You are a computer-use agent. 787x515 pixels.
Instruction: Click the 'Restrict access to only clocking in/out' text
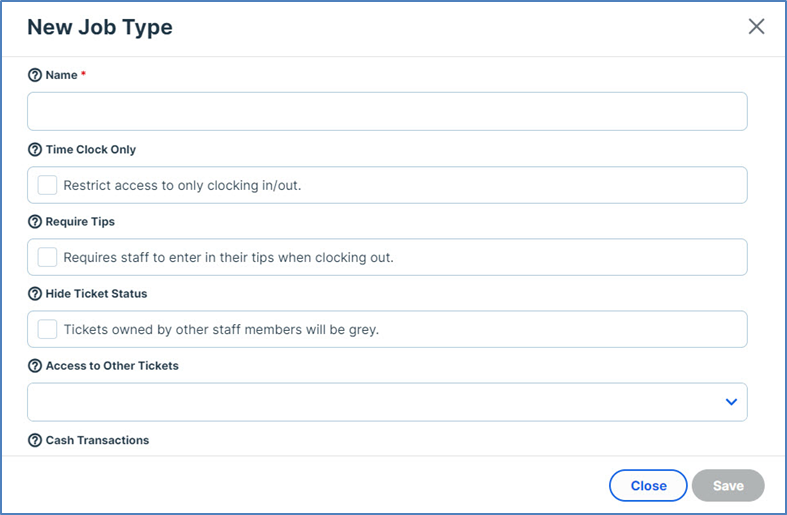[182, 186]
